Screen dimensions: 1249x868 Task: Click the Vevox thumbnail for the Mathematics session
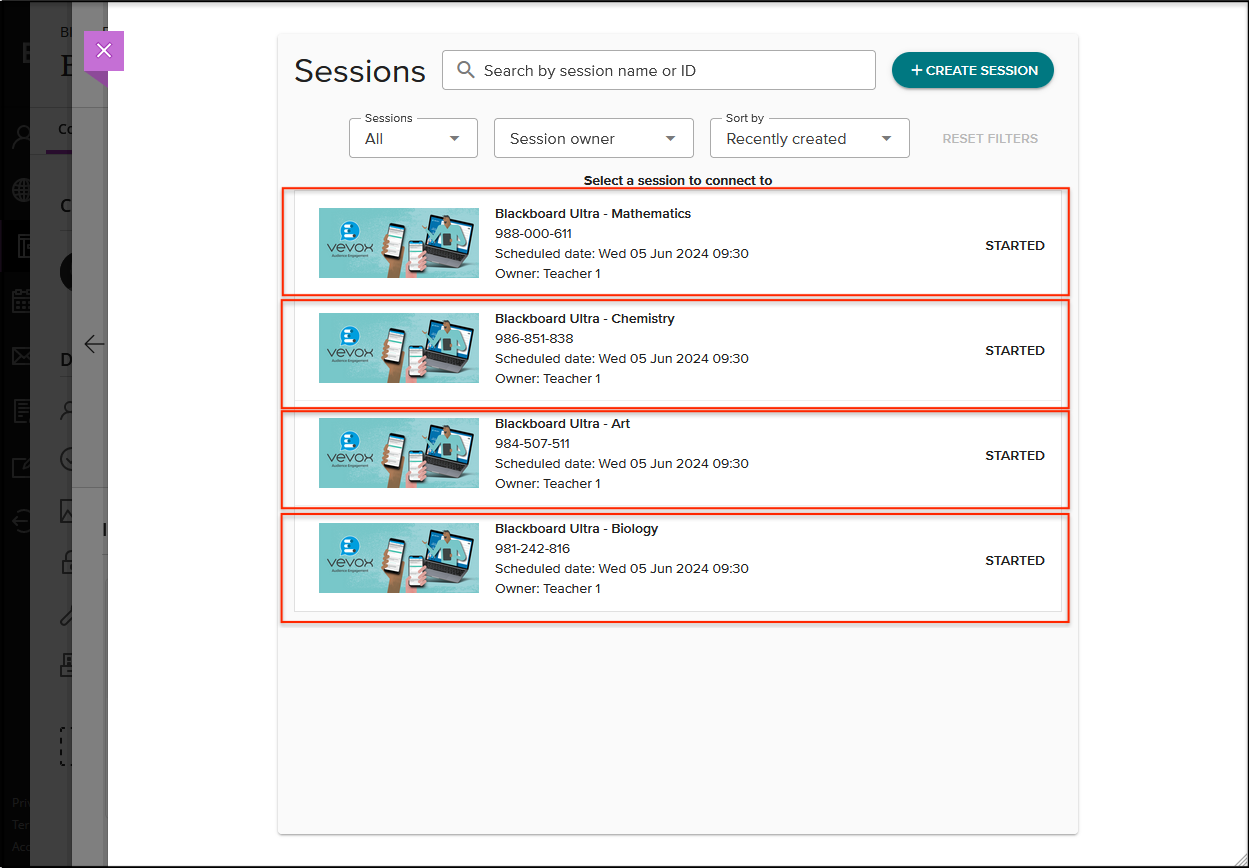[398, 242]
